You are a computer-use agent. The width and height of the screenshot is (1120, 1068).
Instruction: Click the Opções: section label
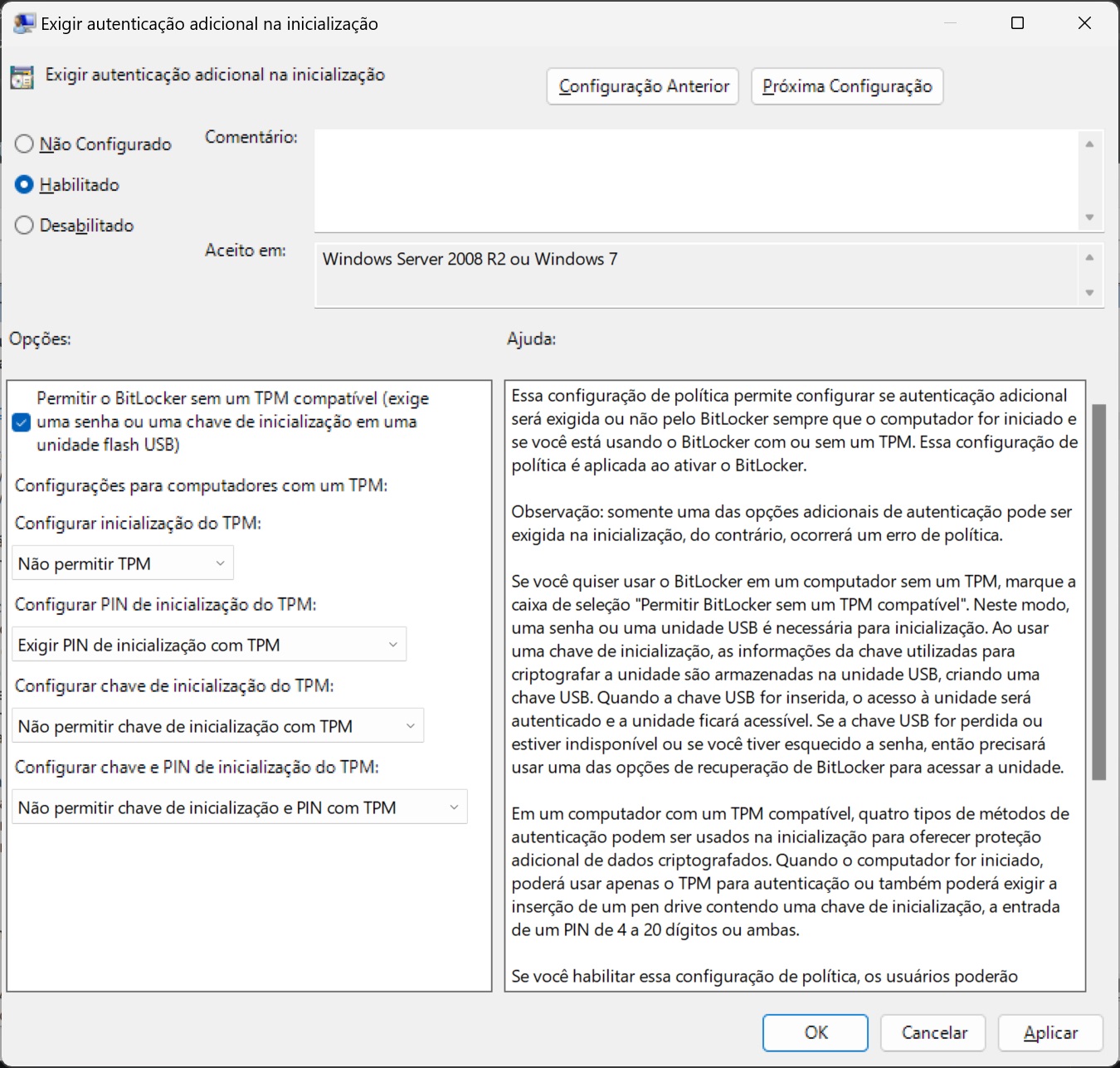click(x=40, y=339)
